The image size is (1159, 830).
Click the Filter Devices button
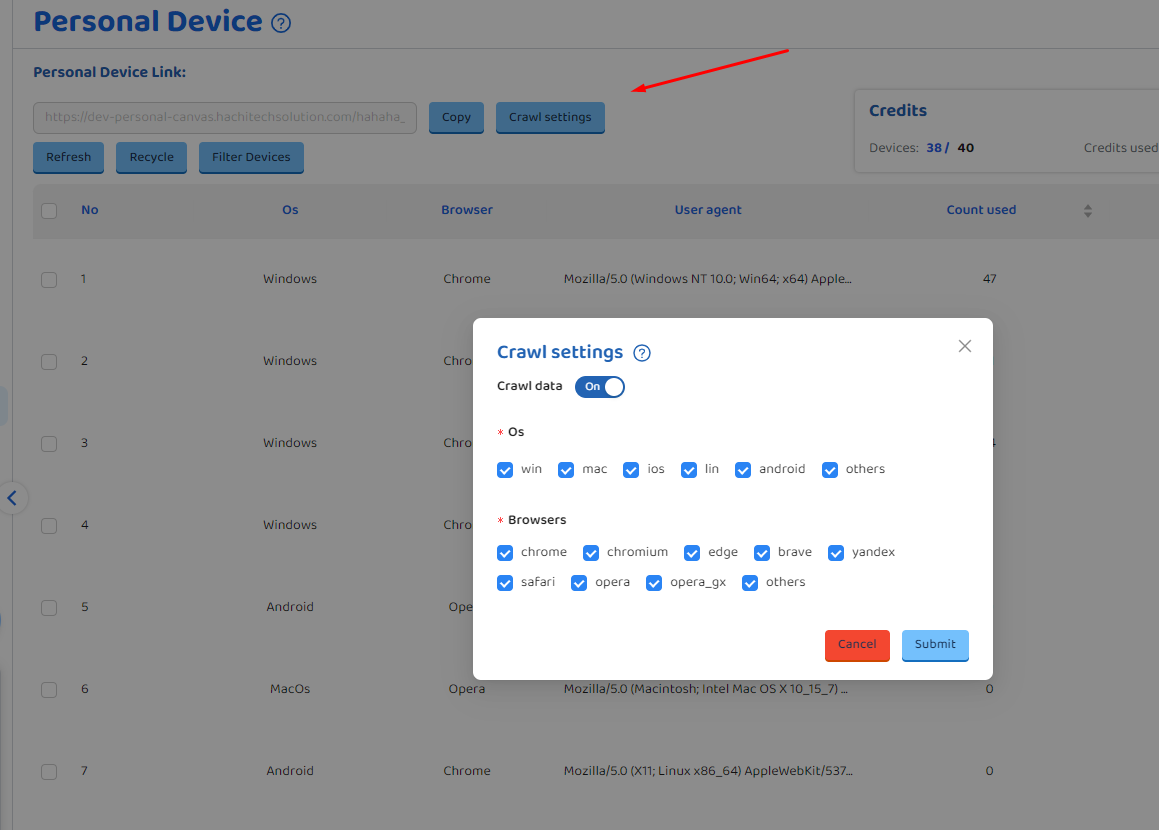click(251, 157)
